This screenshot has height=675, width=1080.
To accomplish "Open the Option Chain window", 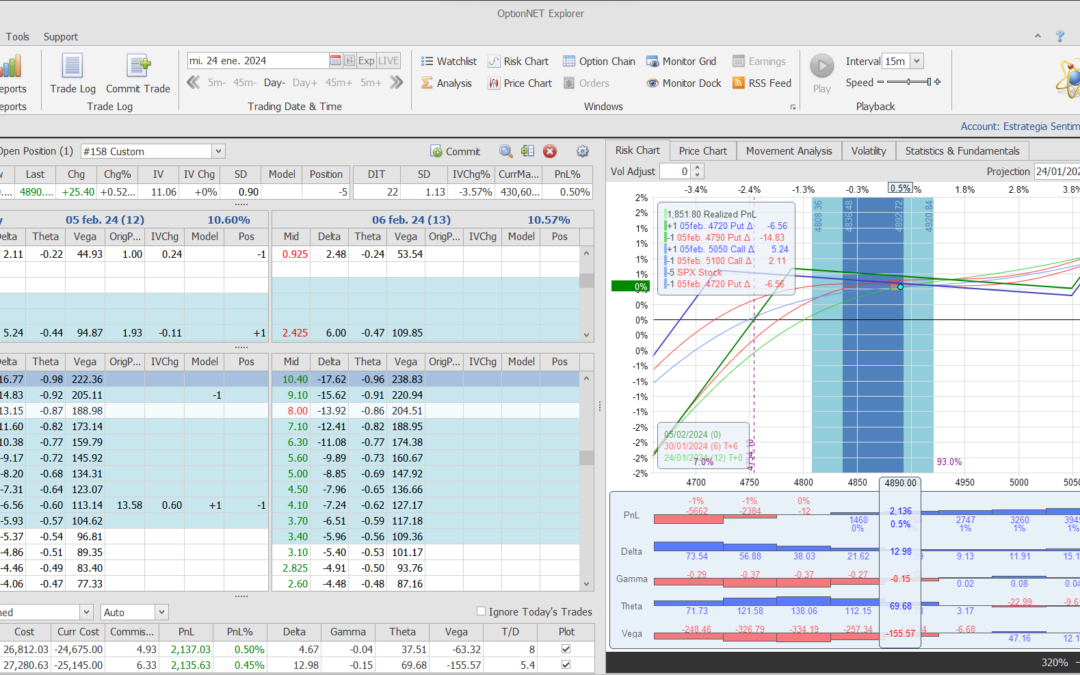I will pos(598,61).
